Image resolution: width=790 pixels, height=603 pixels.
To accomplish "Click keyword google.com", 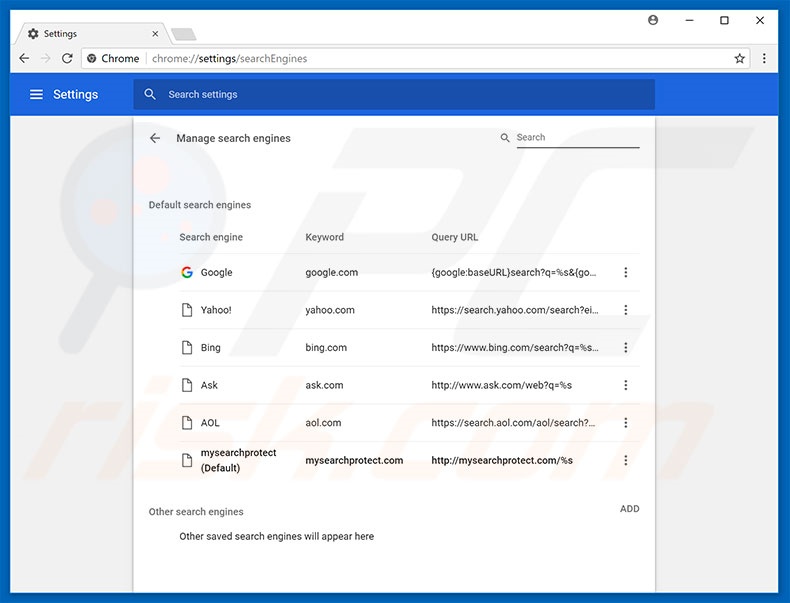I will [x=332, y=272].
